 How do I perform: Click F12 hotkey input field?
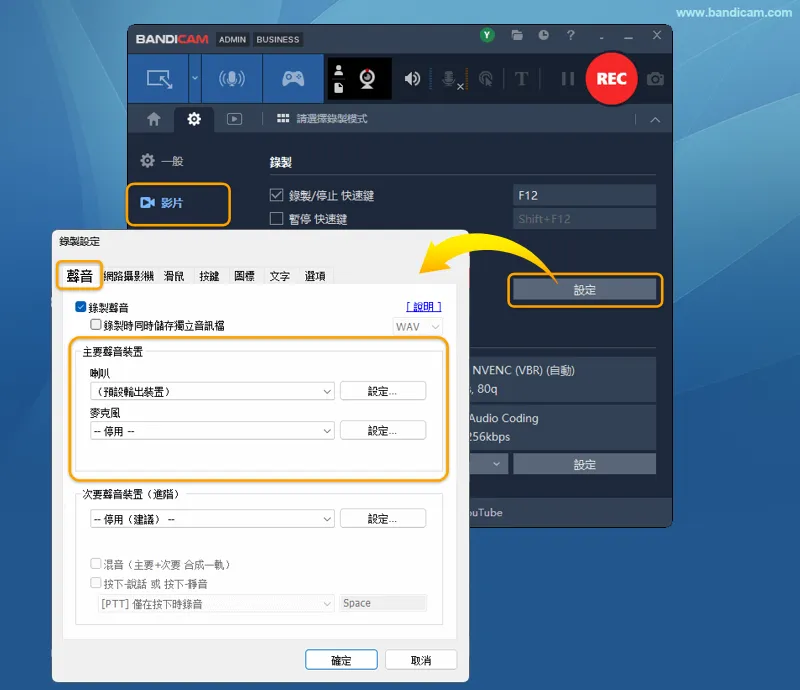(584, 195)
